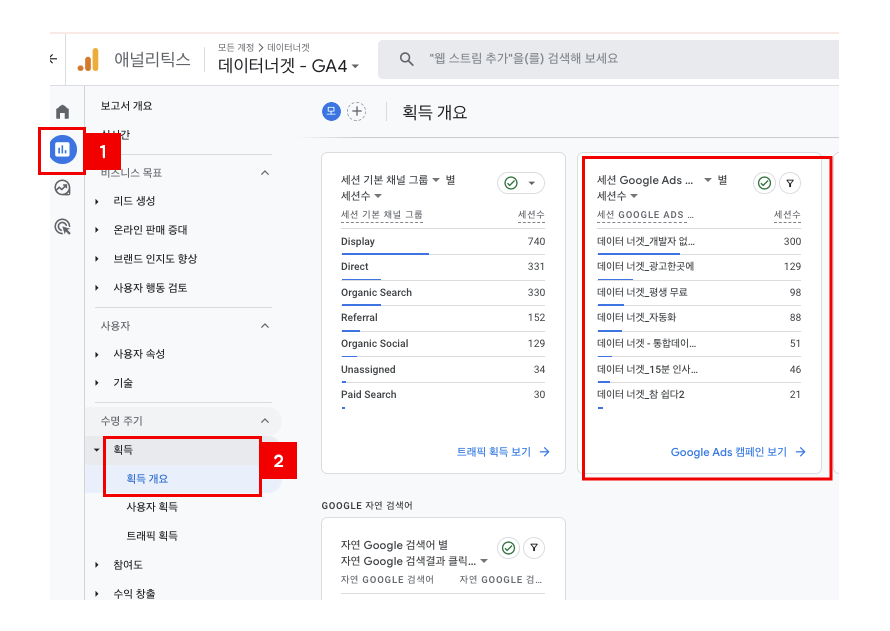Expand the 참여도 item

(x=97, y=565)
